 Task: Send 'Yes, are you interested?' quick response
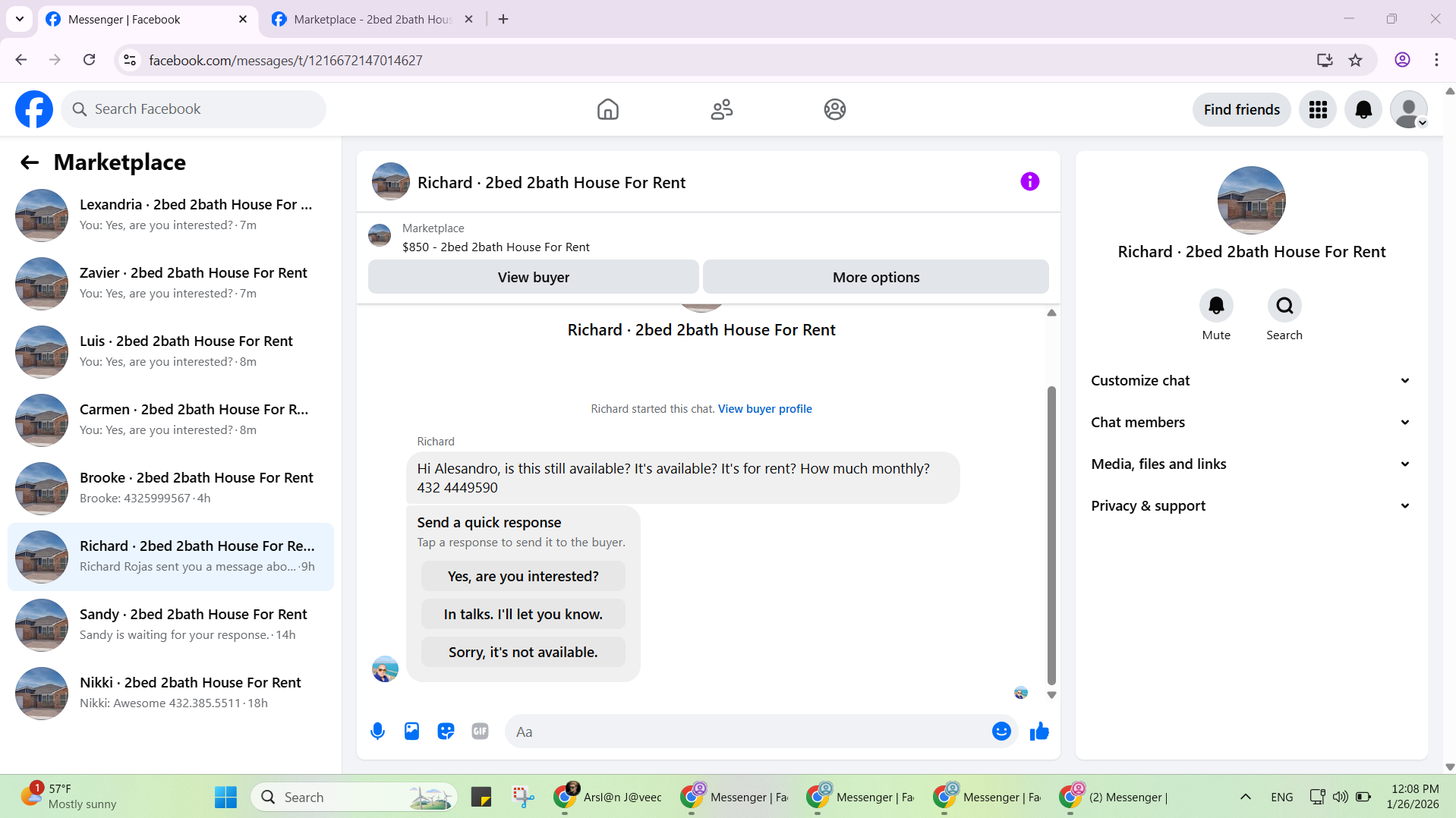click(x=523, y=577)
